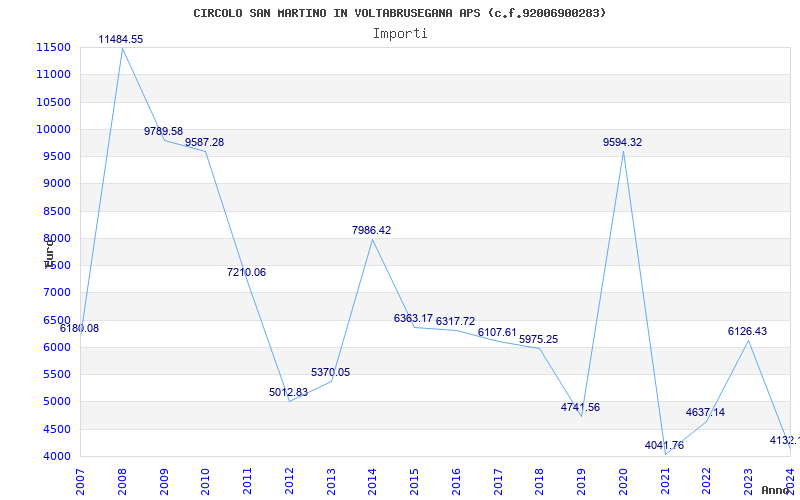This screenshot has width=800, height=500.
Task: Click the Importi subtitle text
Action: pos(400,34)
